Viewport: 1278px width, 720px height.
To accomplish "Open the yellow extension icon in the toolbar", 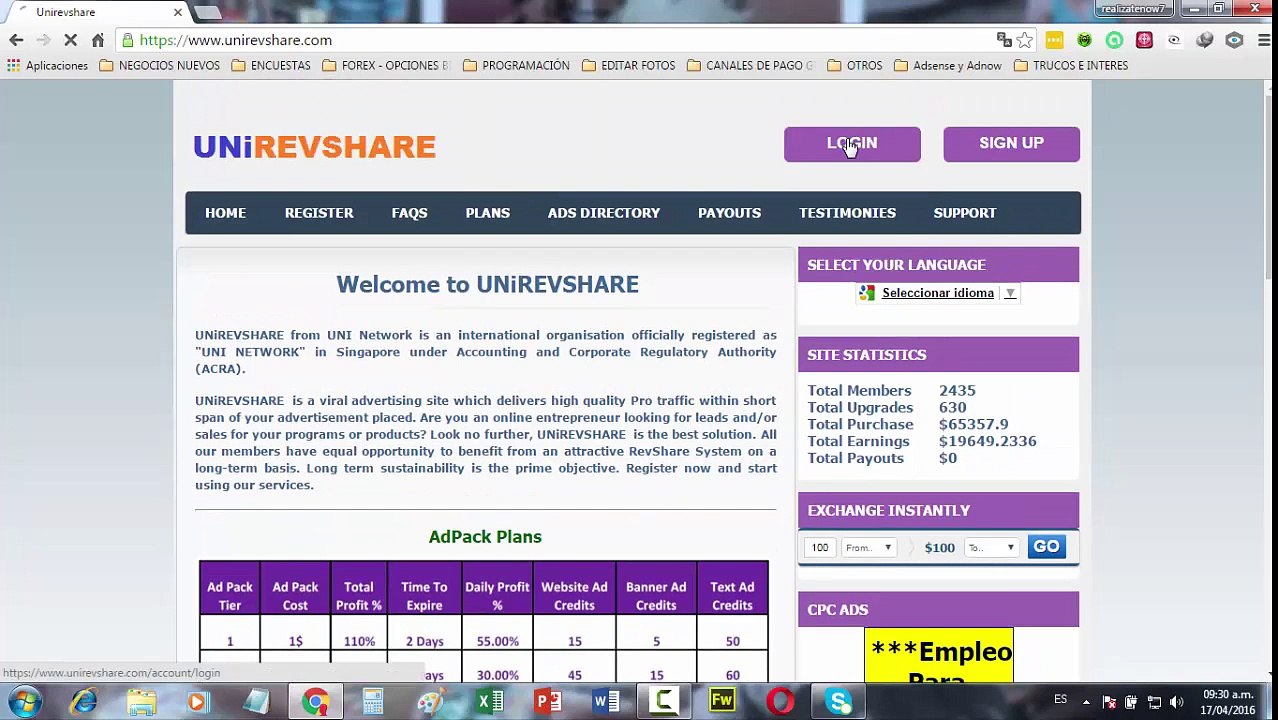I will click(1054, 40).
